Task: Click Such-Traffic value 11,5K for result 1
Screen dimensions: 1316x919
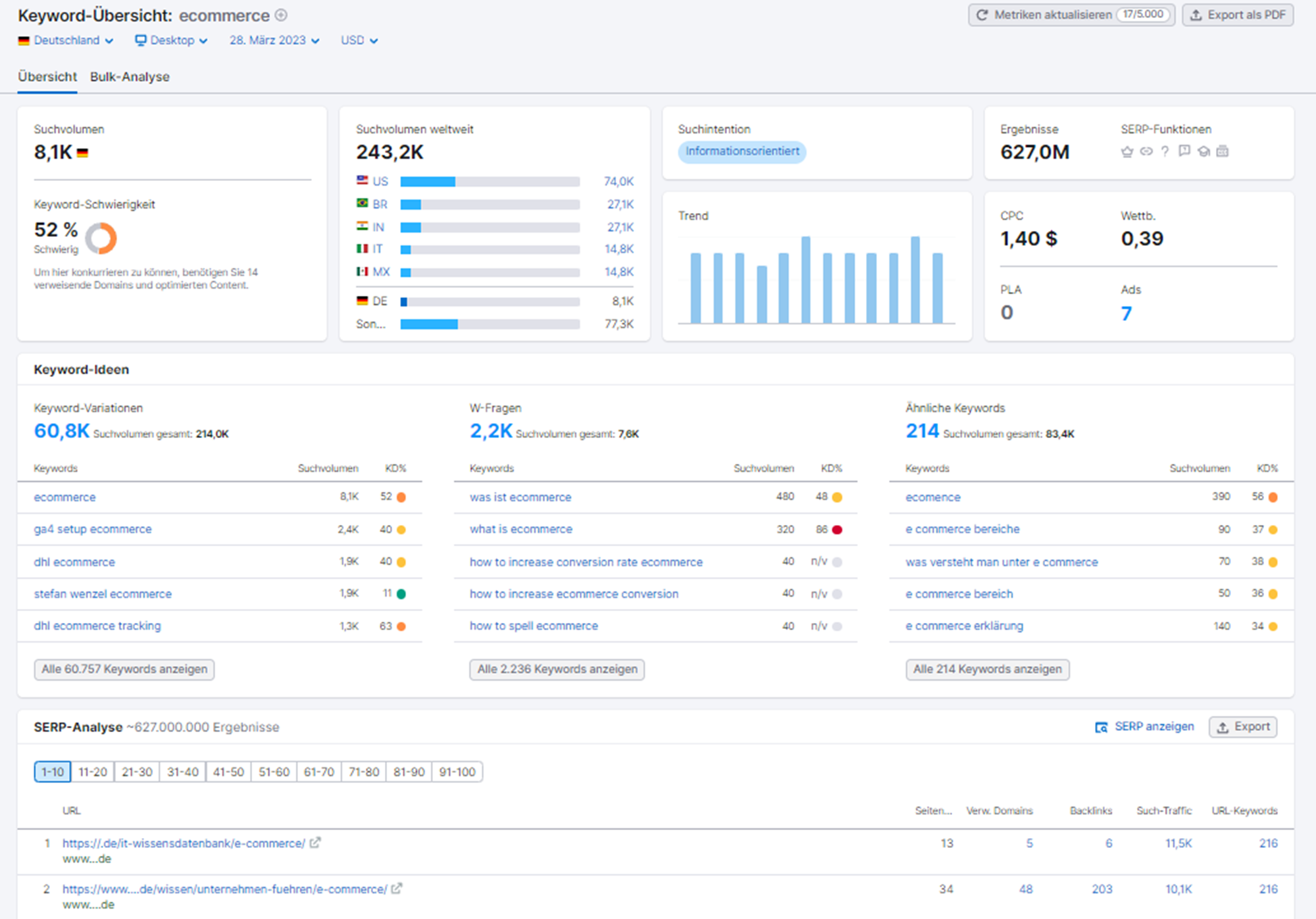Action: (x=1178, y=843)
